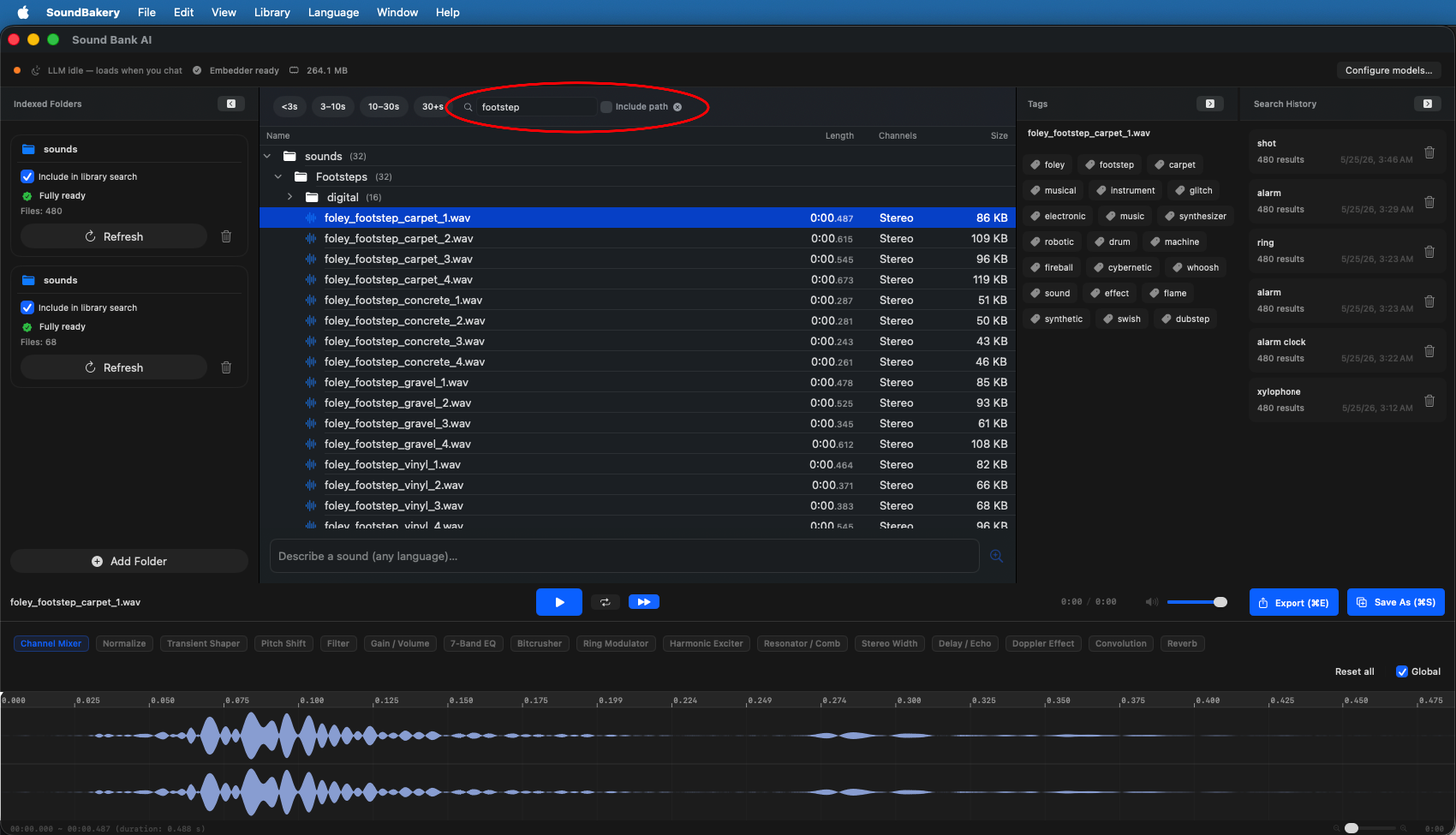Image resolution: width=1456 pixels, height=835 pixels.
Task: Select foley_footstep_gravel_2.wav
Action: click(637, 403)
